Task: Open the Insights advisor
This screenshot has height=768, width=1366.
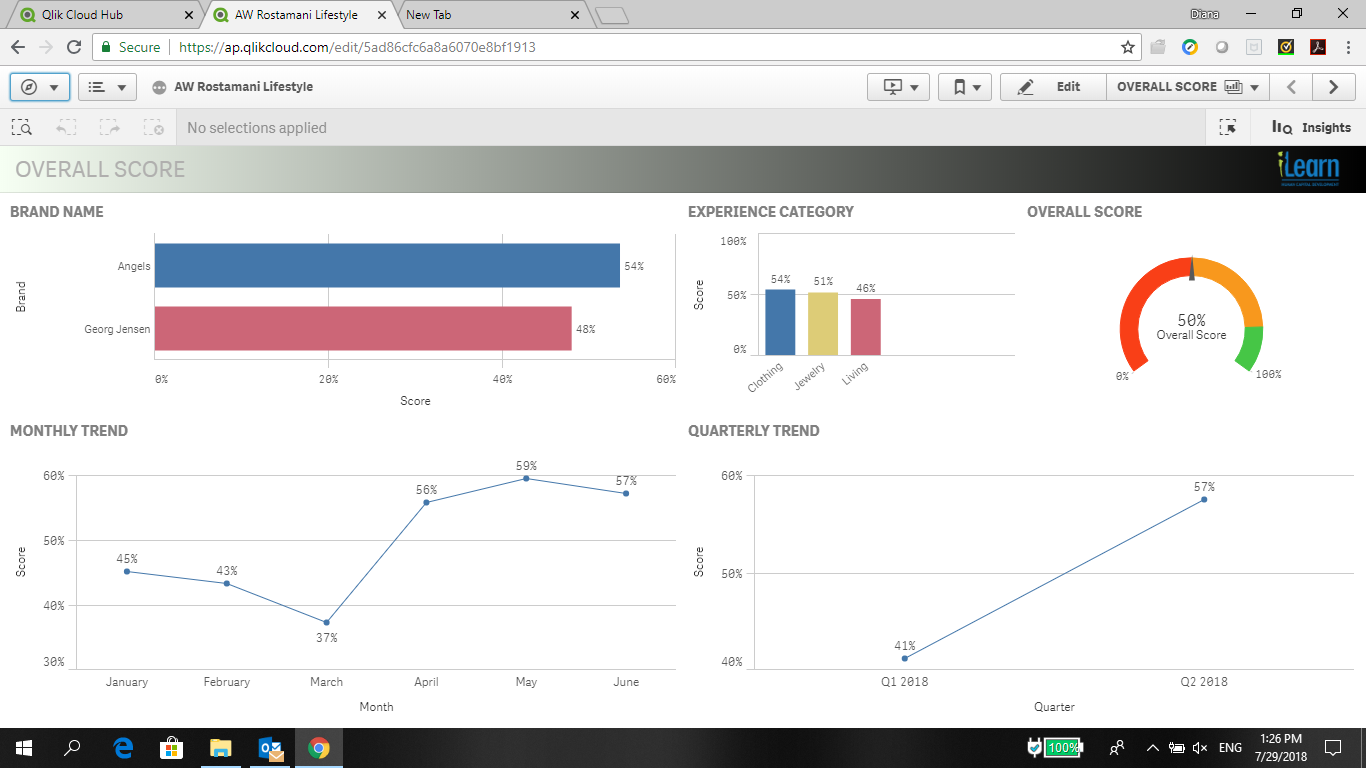Action: click(1310, 127)
